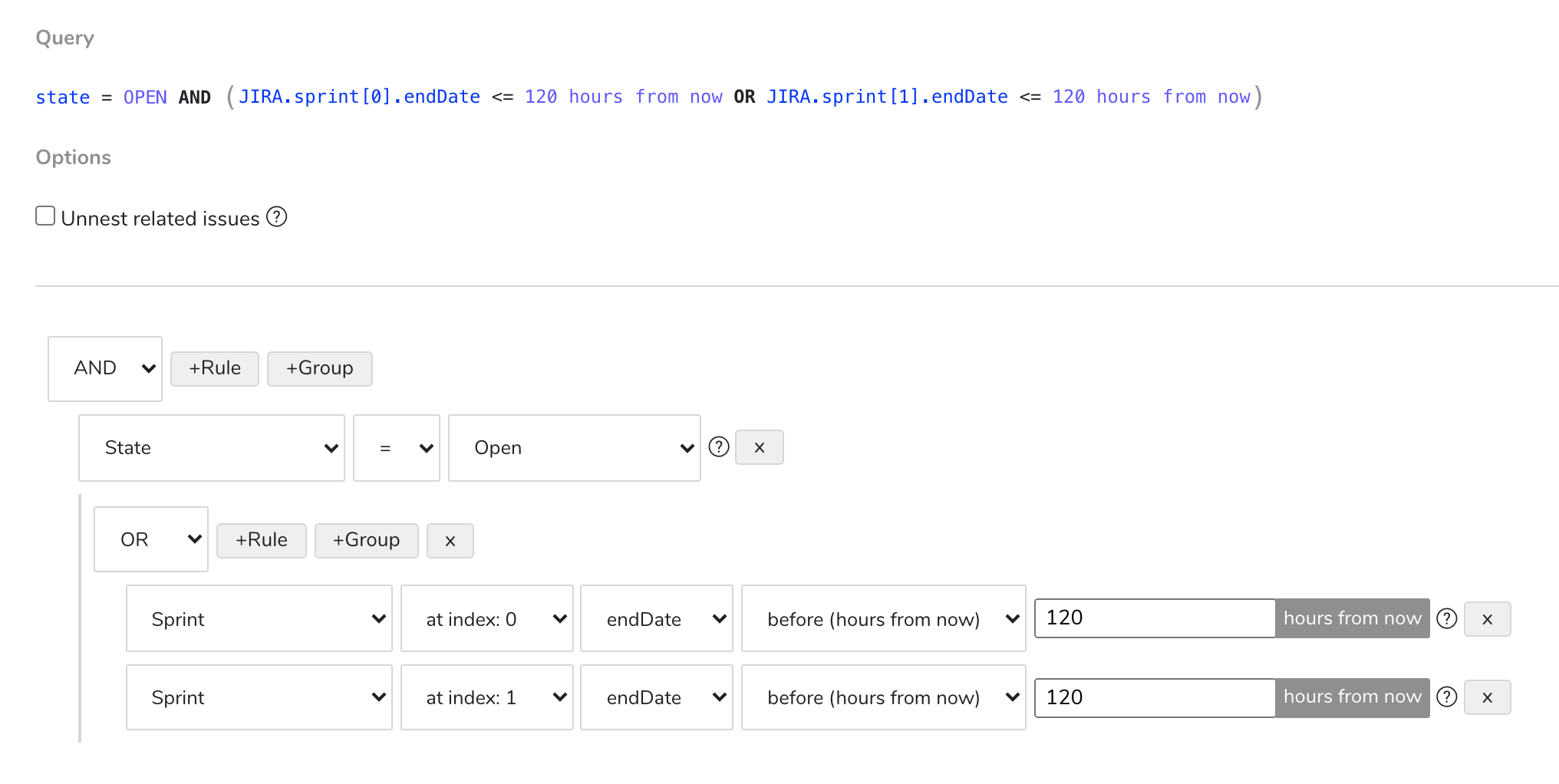Click the 120 hours input in index 0 row
The image size is (1559, 784).
pyautogui.click(x=1155, y=618)
